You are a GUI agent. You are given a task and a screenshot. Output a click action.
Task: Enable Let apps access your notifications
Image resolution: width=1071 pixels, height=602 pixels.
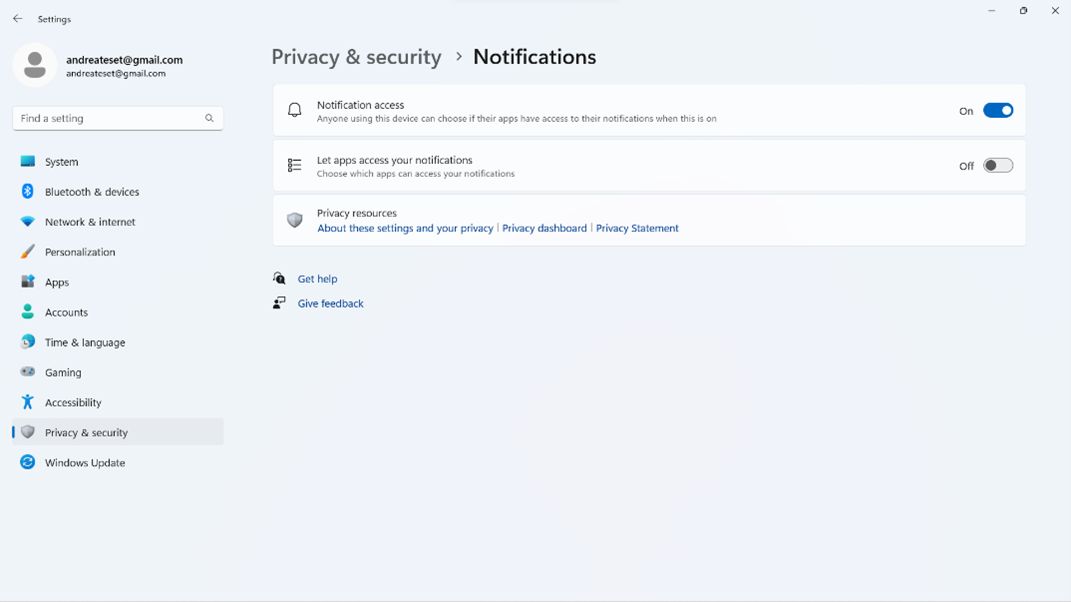coord(997,166)
